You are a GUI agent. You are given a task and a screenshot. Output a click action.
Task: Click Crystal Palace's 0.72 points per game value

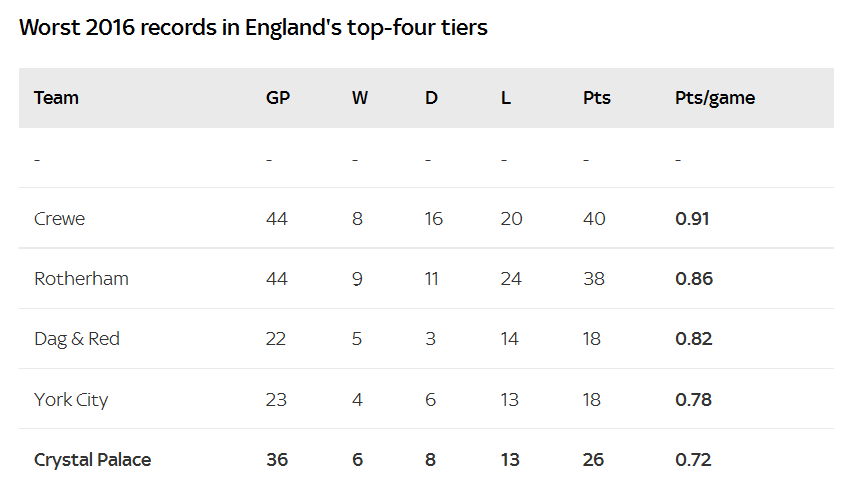693,460
